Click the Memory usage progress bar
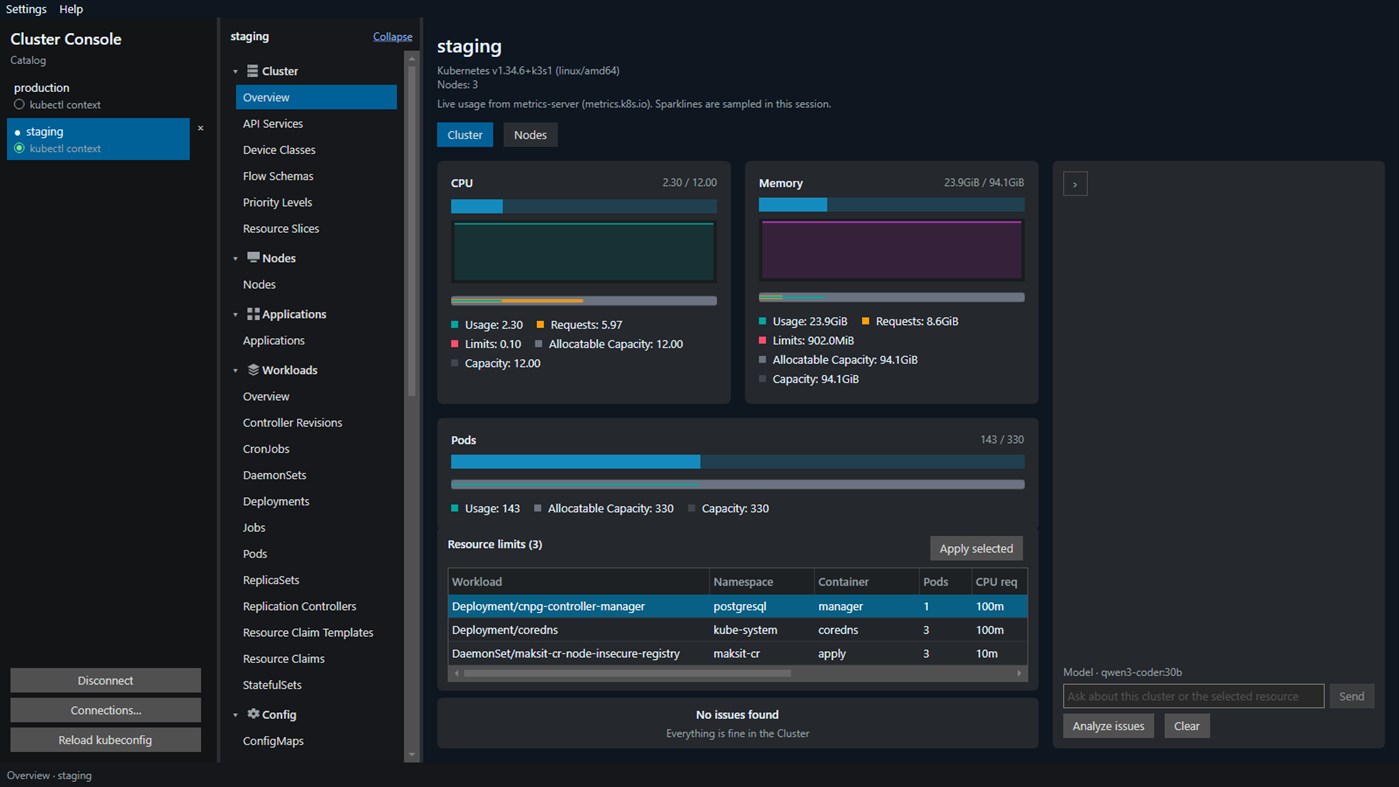 (892, 204)
